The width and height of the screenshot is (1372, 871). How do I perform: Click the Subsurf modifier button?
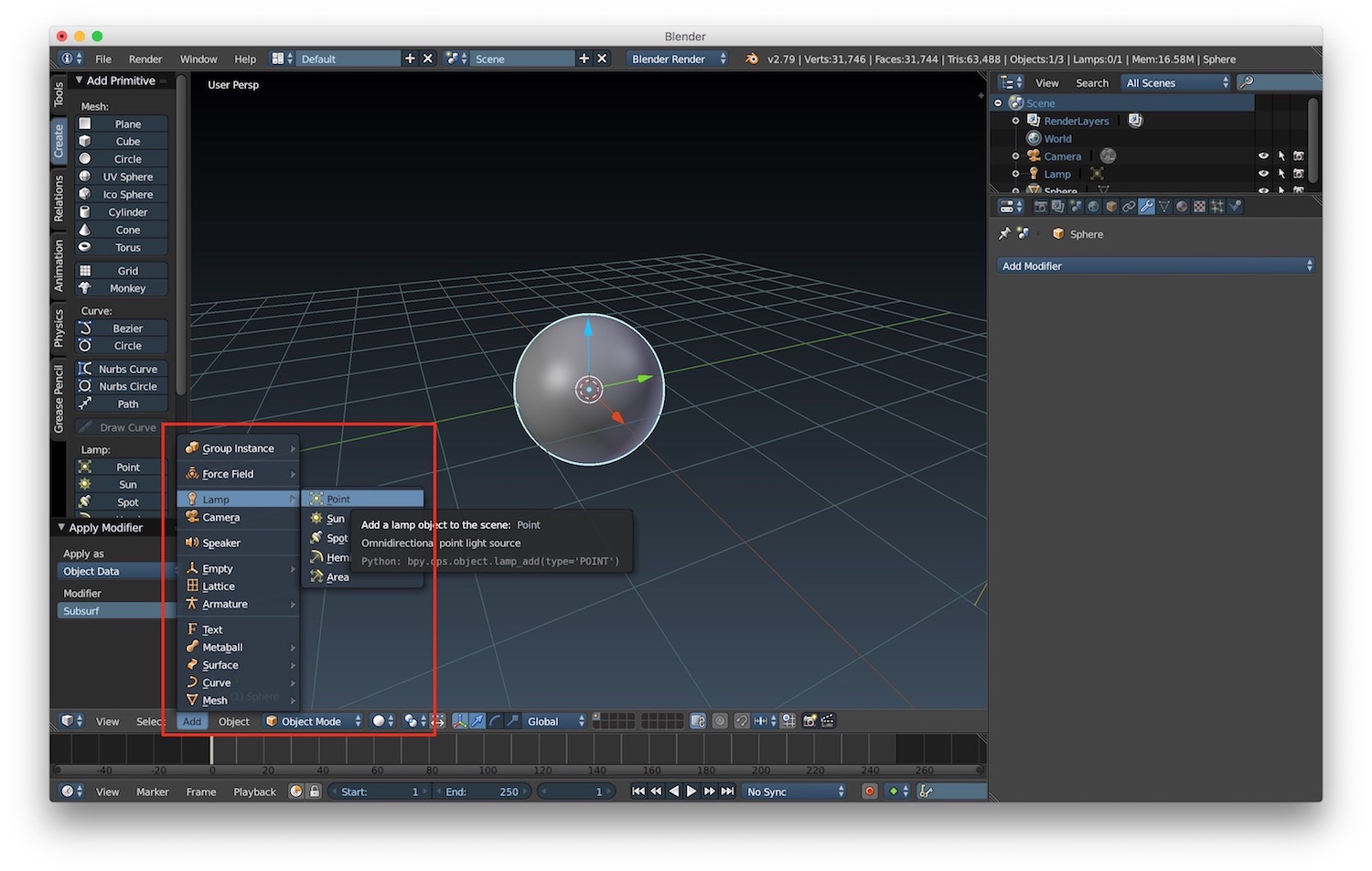pyautogui.click(x=117, y=610)
